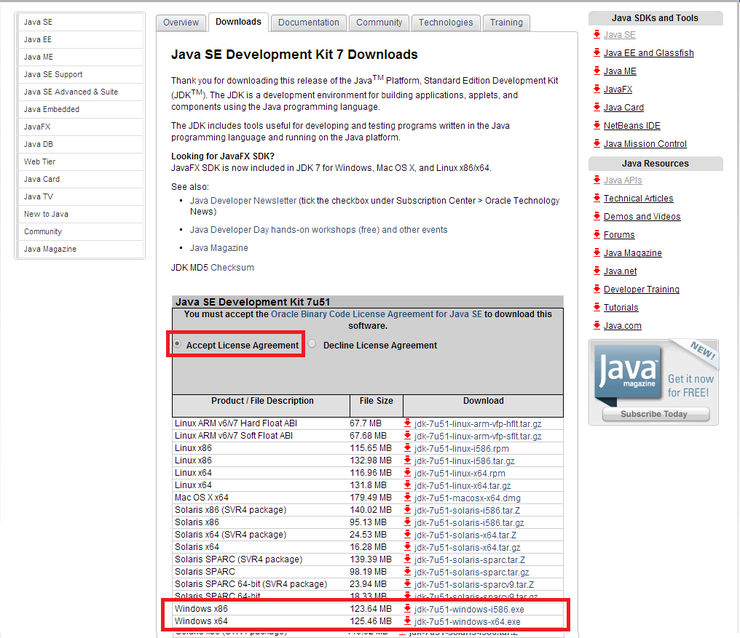The image size is (740, 638).
Task: Open the Java Developer Newsletter link
Action: click(243, 201)
